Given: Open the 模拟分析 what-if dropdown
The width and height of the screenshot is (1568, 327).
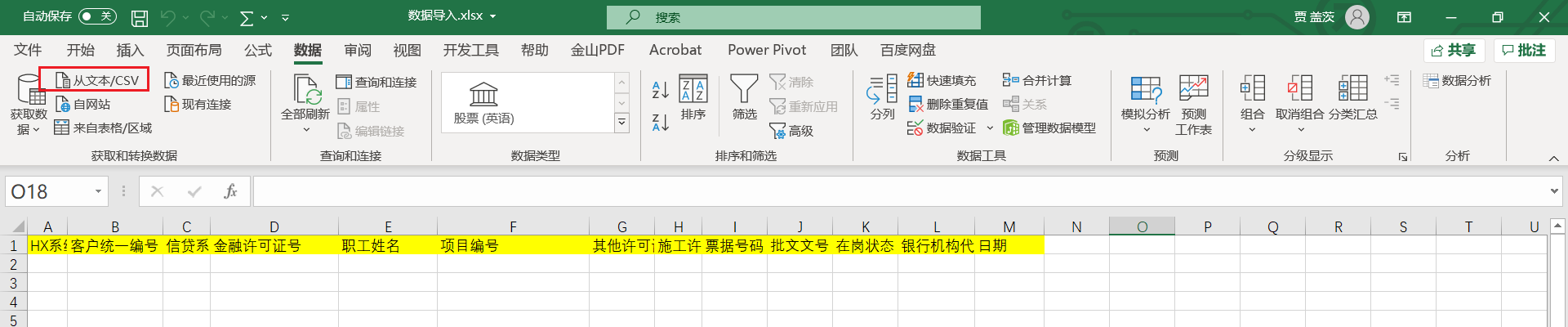Looking at the screenshot, I should pyautogui.click(x=1146, y=105).
